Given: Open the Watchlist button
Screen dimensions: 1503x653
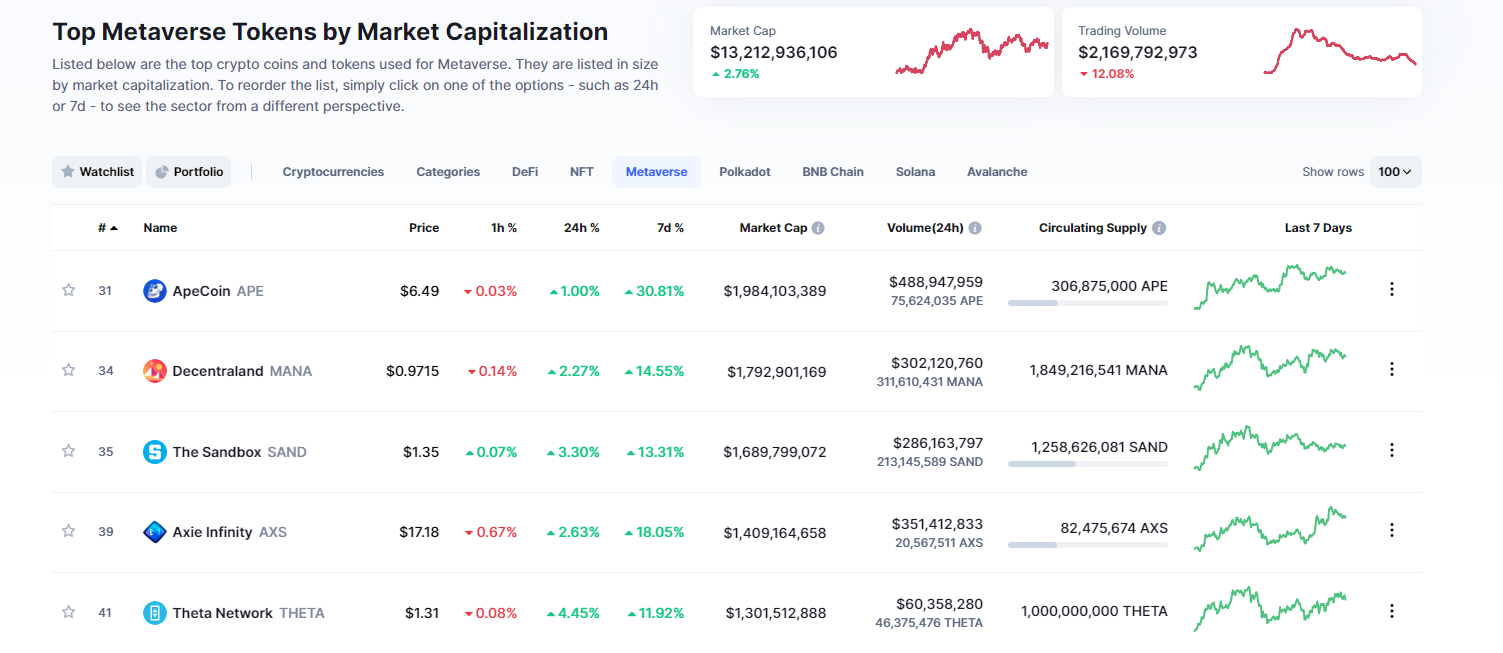Looking at the screenshot, I should point(97,172).
